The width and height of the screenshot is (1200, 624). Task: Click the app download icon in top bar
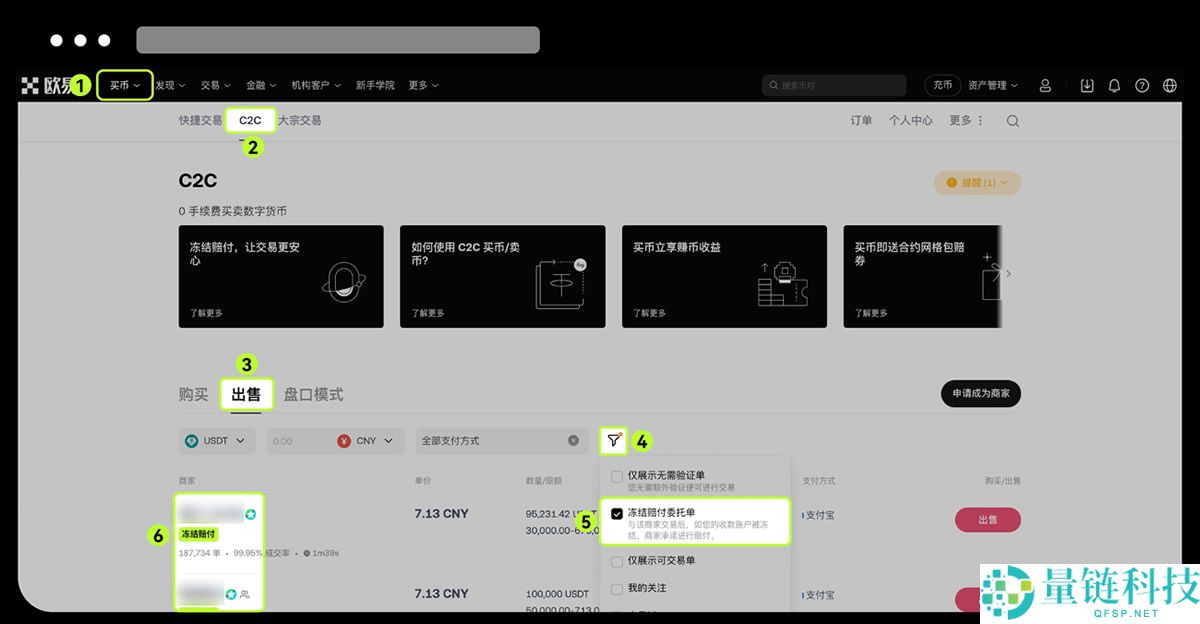pyautogui.click(x=1087, y=85)
